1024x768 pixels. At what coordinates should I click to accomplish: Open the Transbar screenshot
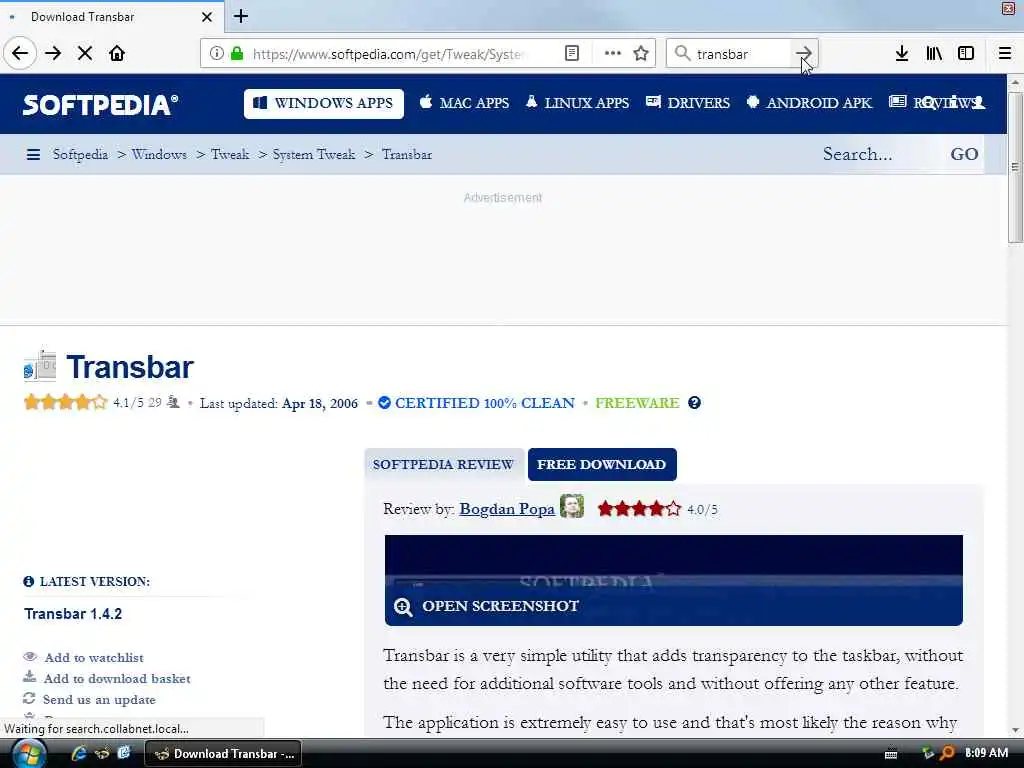coord(673,580)
